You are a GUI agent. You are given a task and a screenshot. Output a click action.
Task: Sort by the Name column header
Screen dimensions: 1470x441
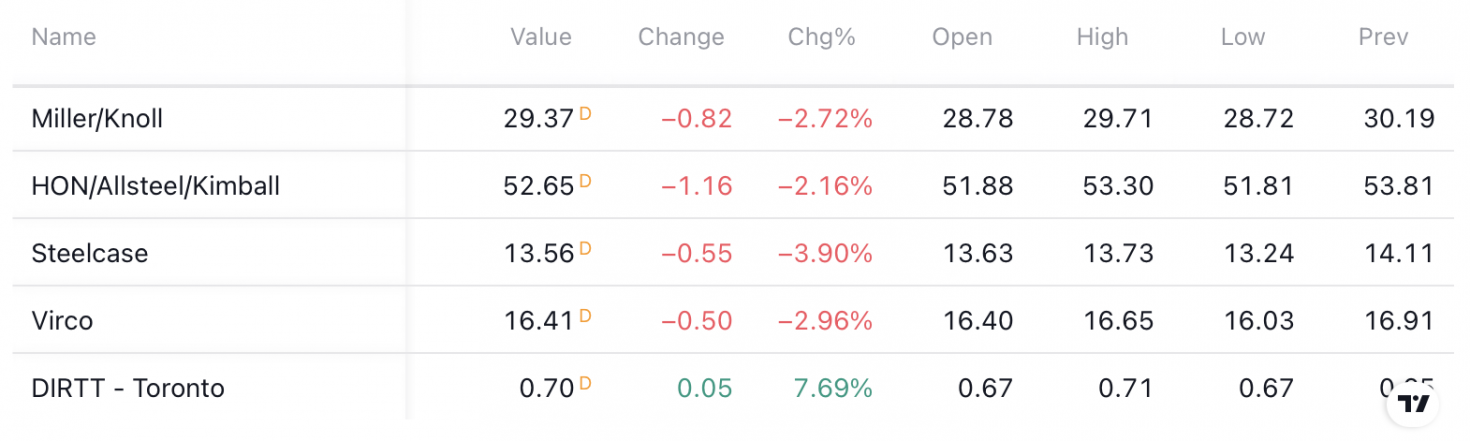pyautogui.click(x=64, y=37)
